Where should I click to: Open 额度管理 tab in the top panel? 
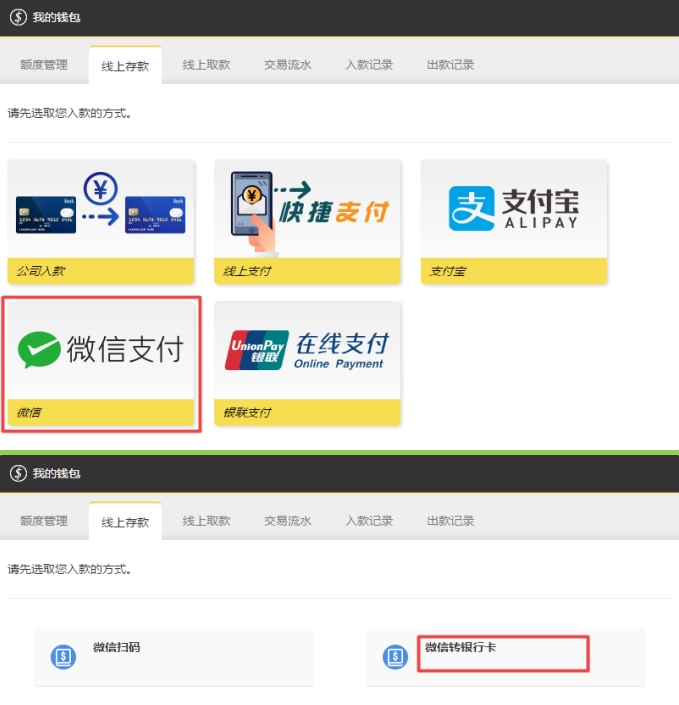tap(44, 65)
